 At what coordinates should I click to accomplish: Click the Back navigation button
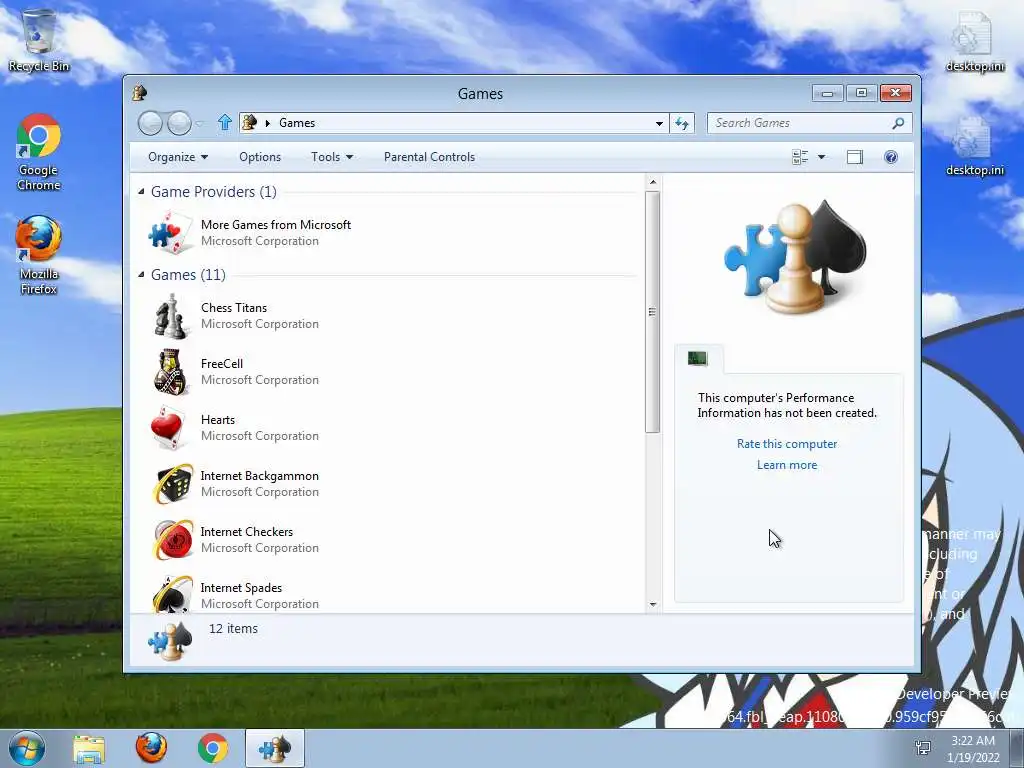(x=150, y=123)
